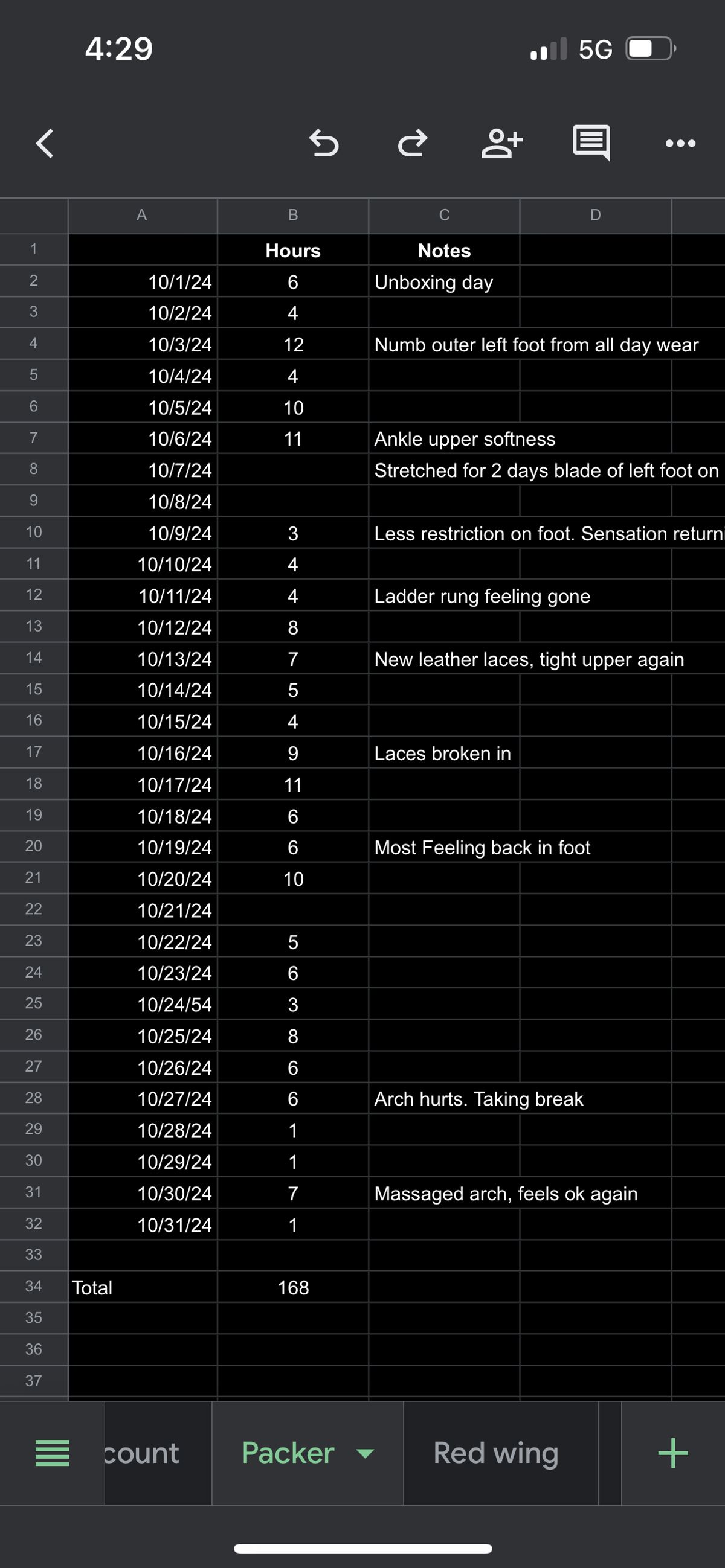Select the Arch hurts. Taking break cell
The image size is (725, 1568).
(x=444, y=1098)
